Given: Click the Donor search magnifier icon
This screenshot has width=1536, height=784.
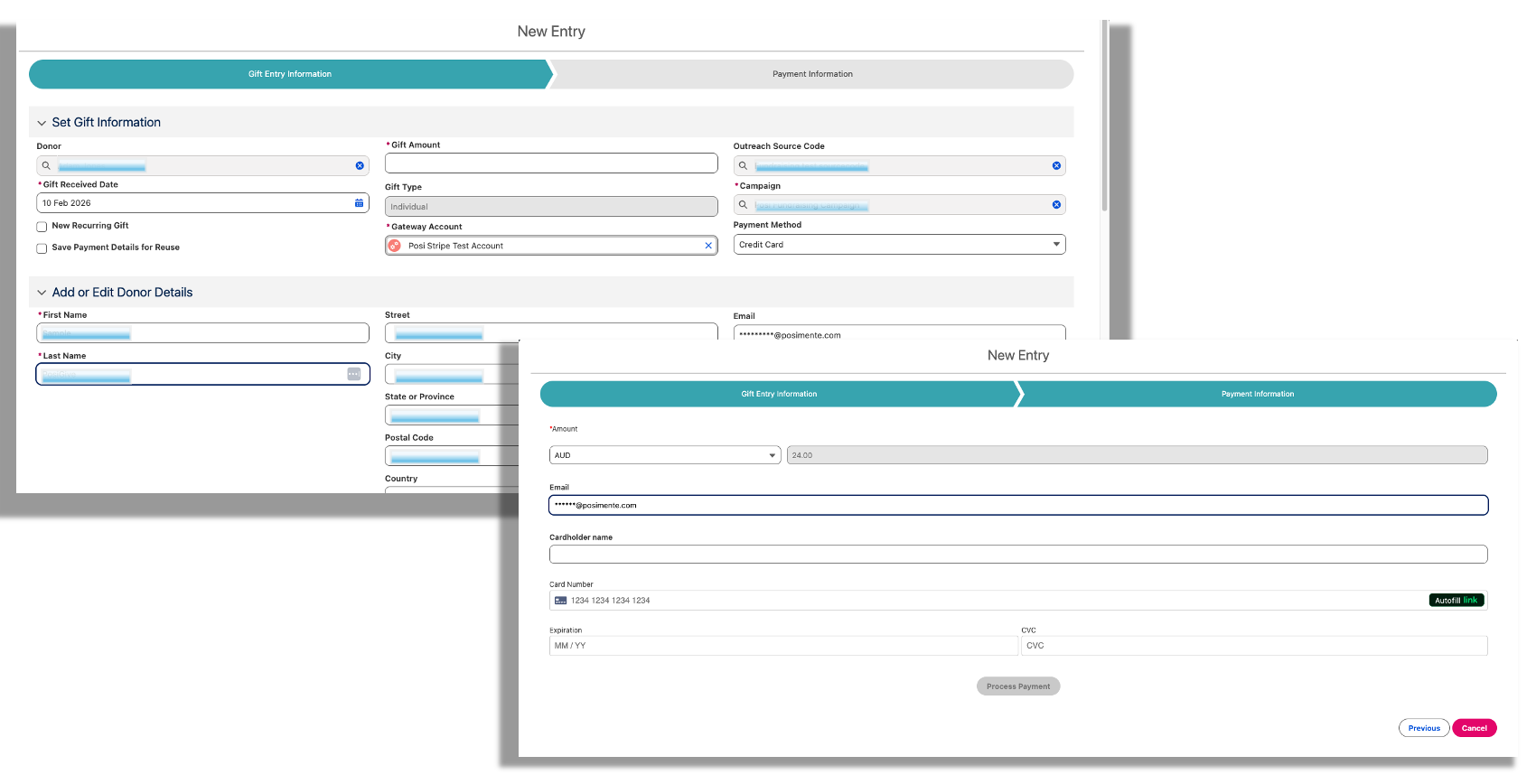Looking at the screenshot, I should pos(46,166).
